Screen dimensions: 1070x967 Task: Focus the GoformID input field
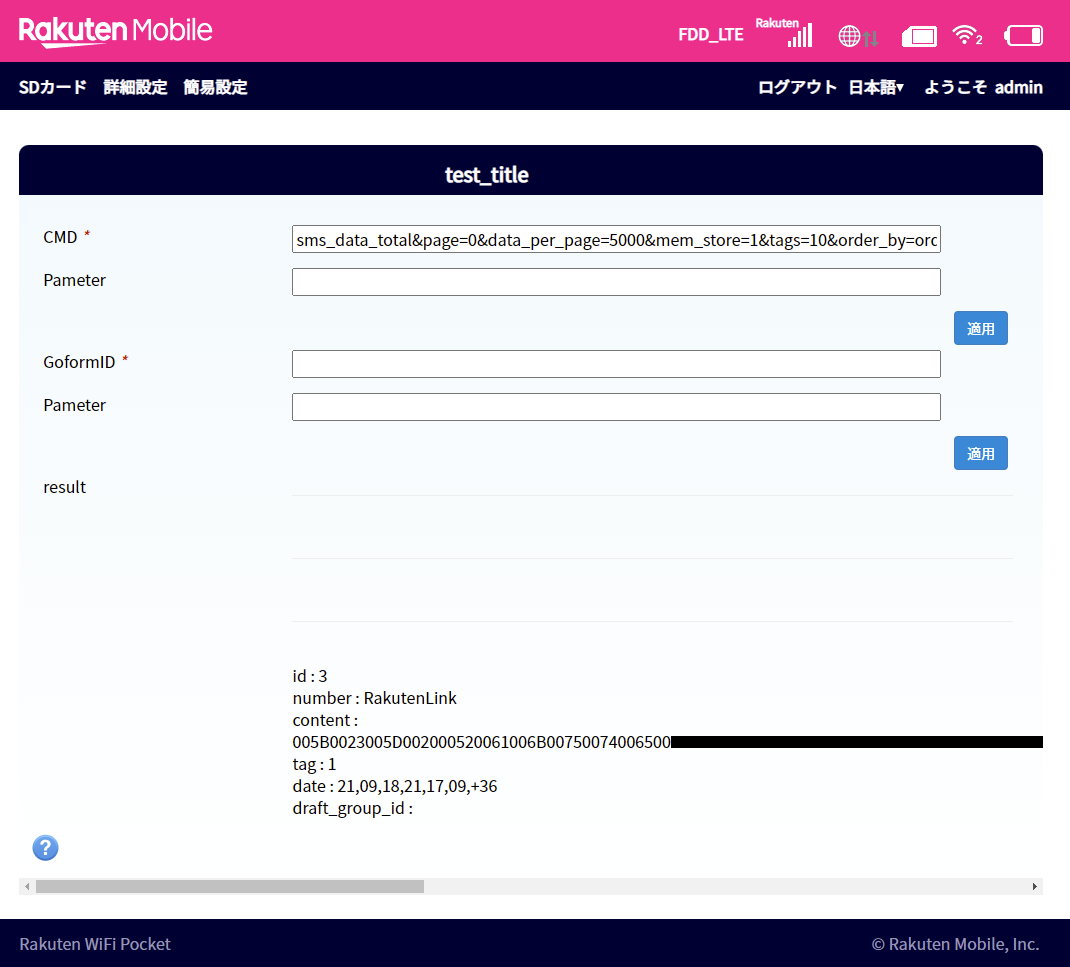[616, 364]
